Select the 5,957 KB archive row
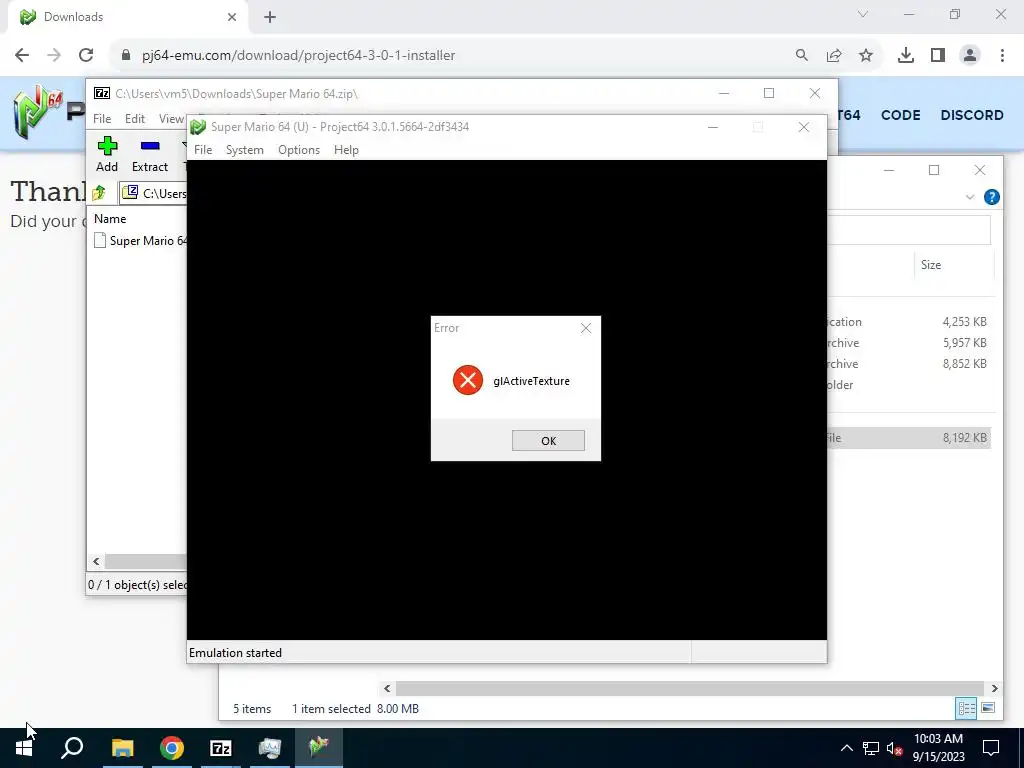 tap(908, 342)
